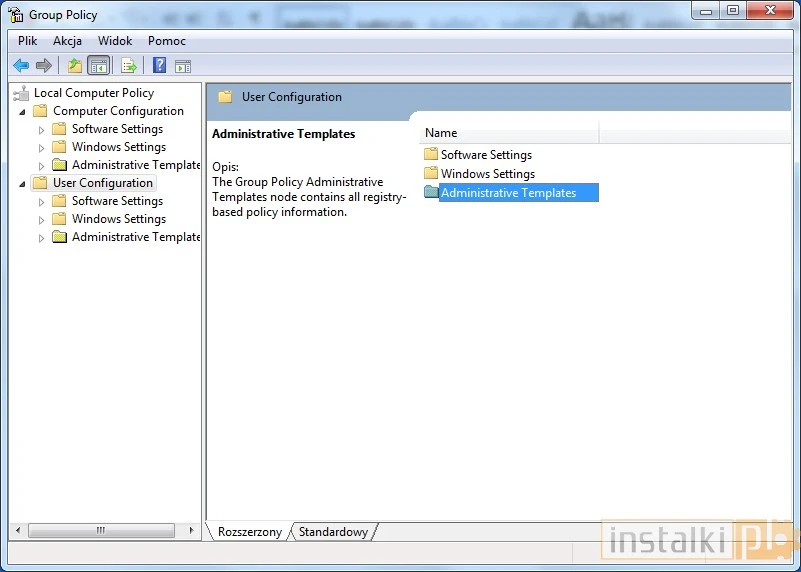Expand Windows Settings under User Configuration

[x=42, y=220]
